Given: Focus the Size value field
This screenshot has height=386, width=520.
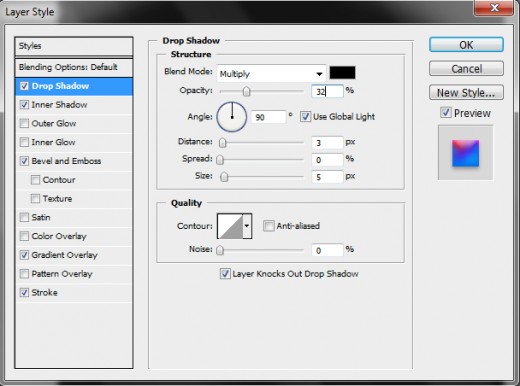Looking at the screenshot, I should coord(327,177).
